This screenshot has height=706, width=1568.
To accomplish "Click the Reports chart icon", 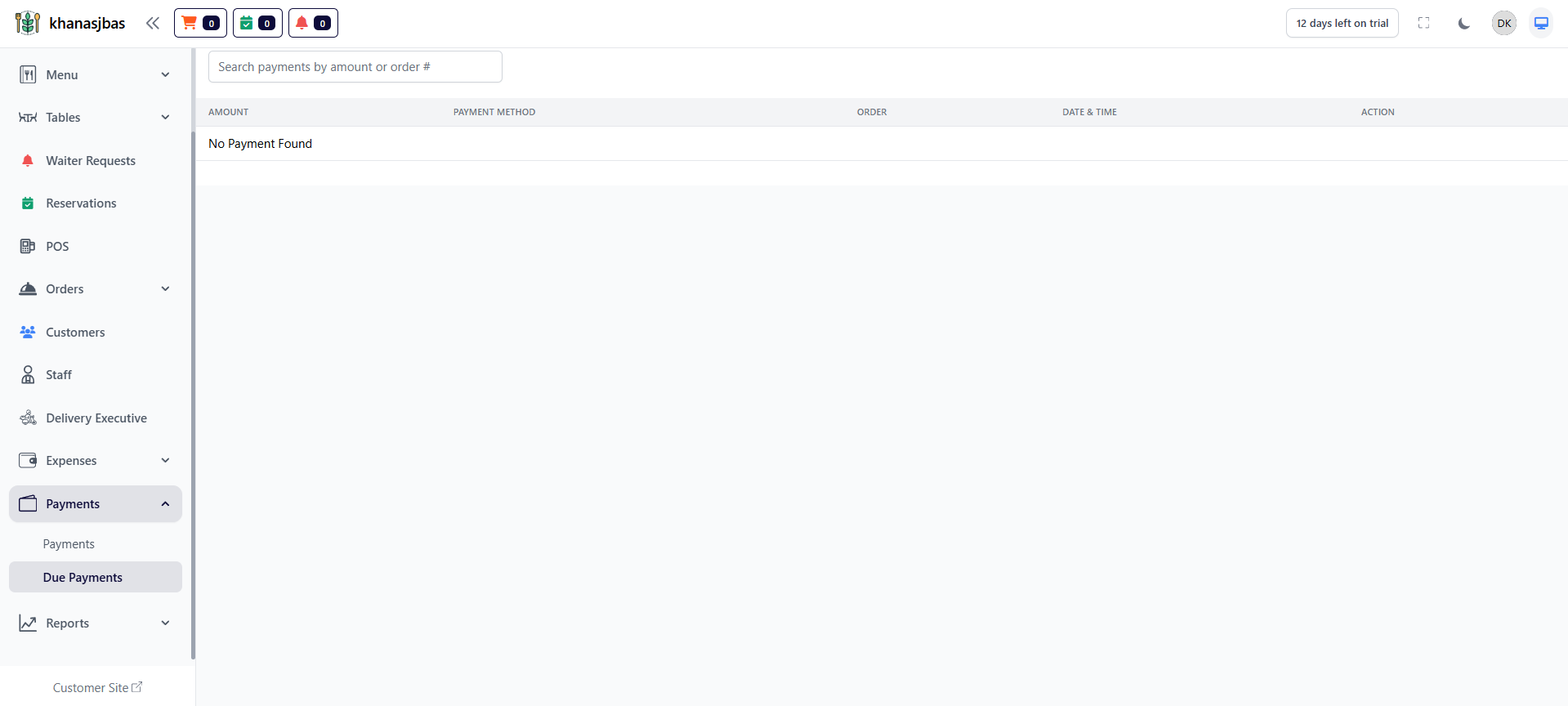I will click(28, 623).
